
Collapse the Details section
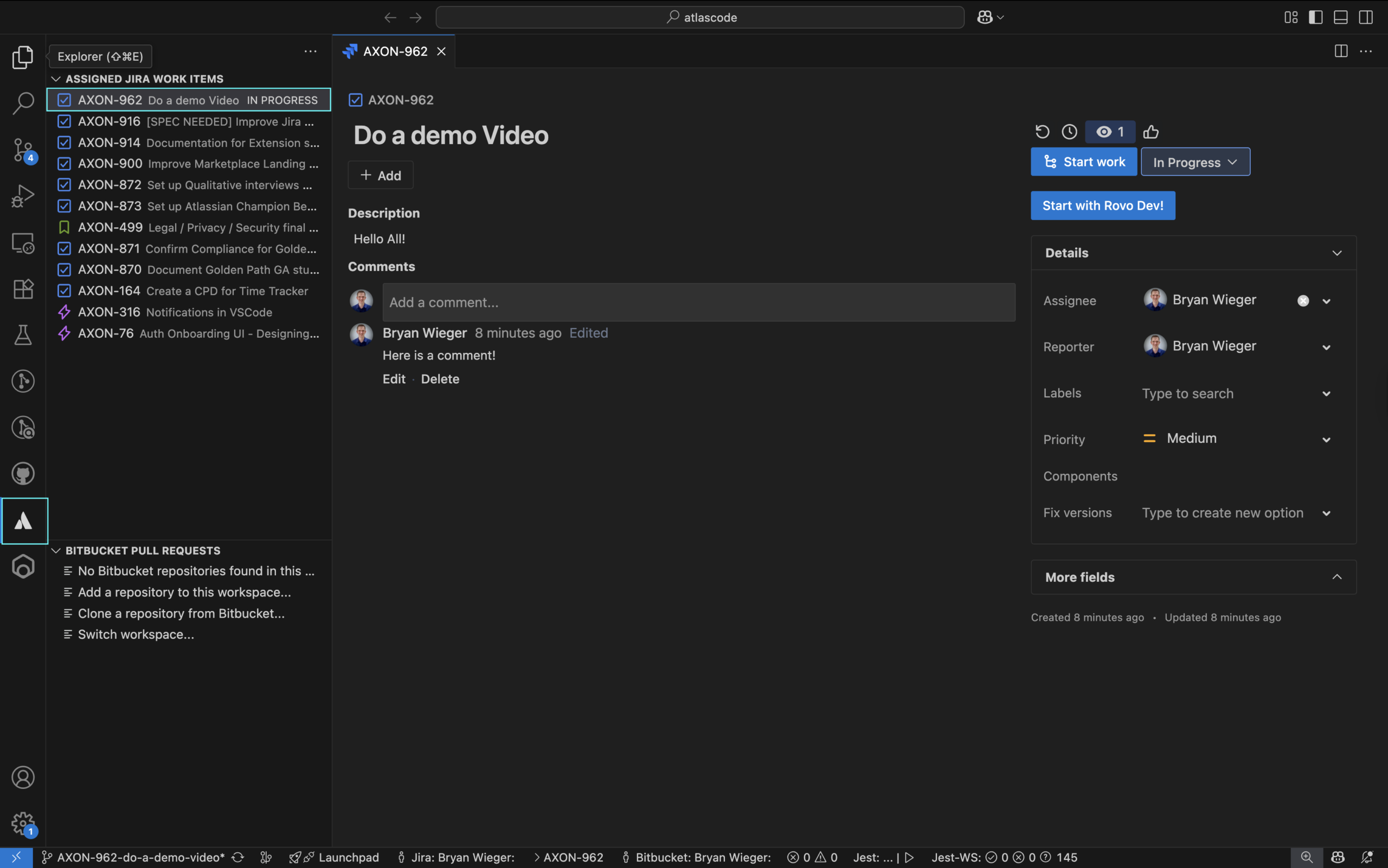tap(1337, 253)
